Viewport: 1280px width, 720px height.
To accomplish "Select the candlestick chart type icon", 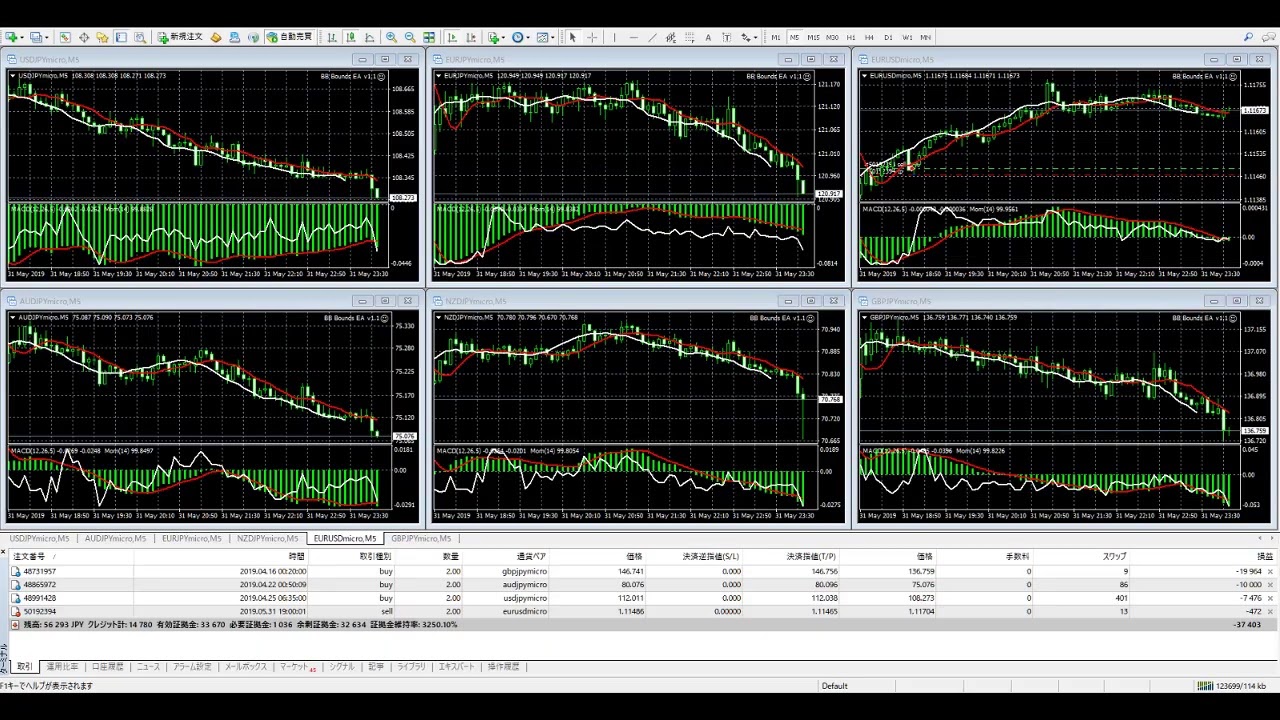I will [x=351, y=37].
